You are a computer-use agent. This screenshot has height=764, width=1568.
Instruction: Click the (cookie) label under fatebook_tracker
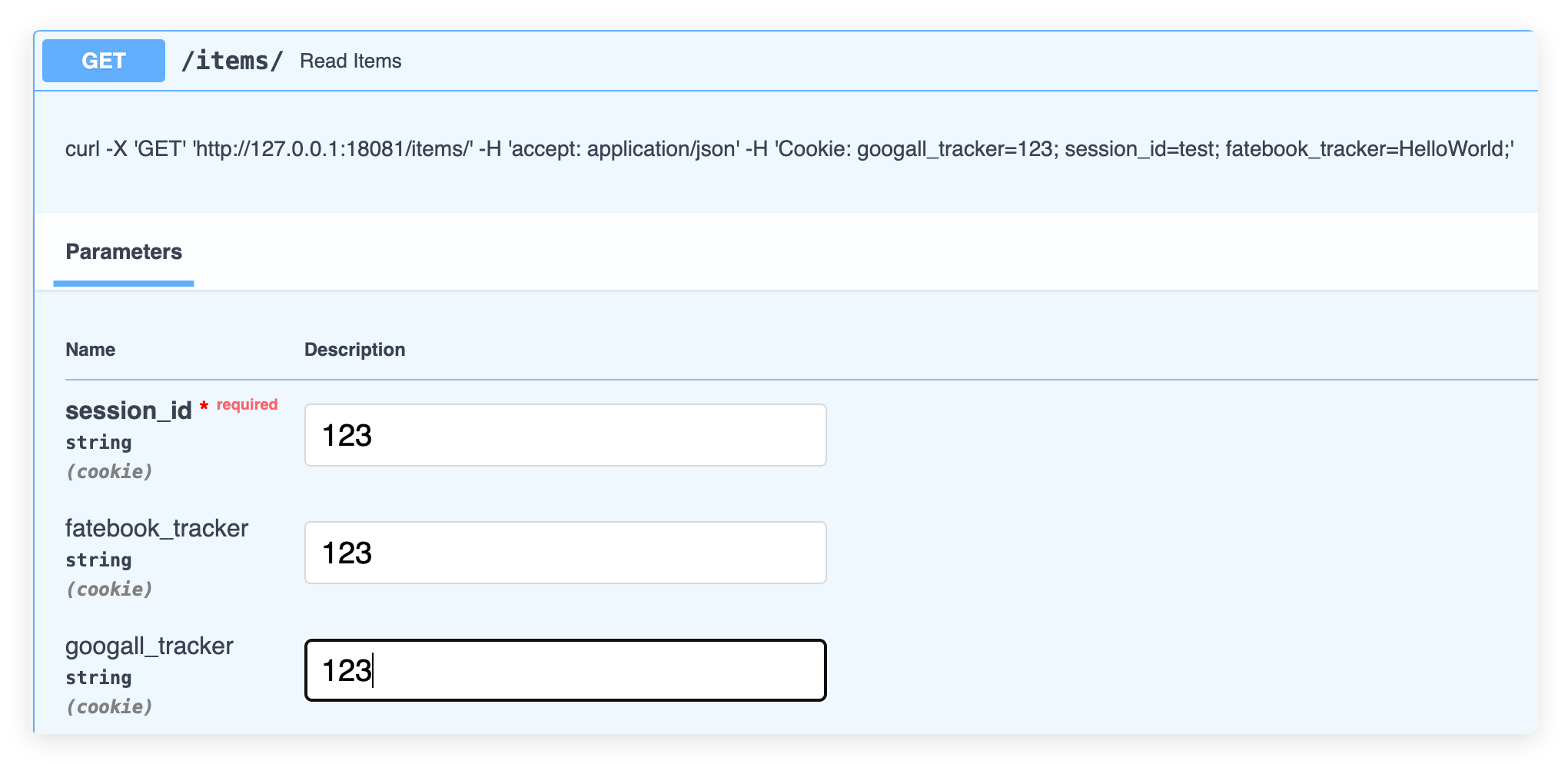[x=109, y=590]
